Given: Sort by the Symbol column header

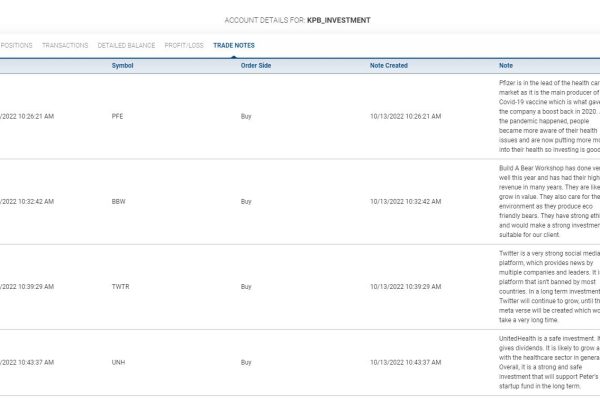Looking at the screenshot, I should tap(122, 66).
